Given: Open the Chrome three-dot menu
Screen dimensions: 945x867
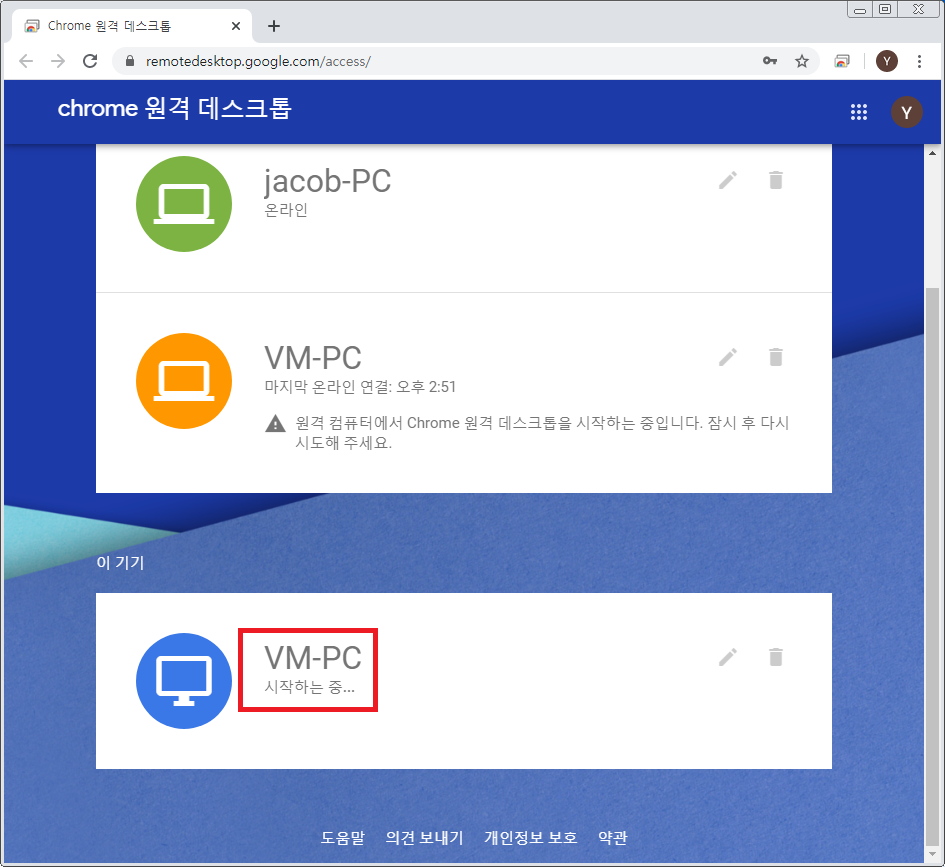Looking at the screenshot, I should pos(919,61).
